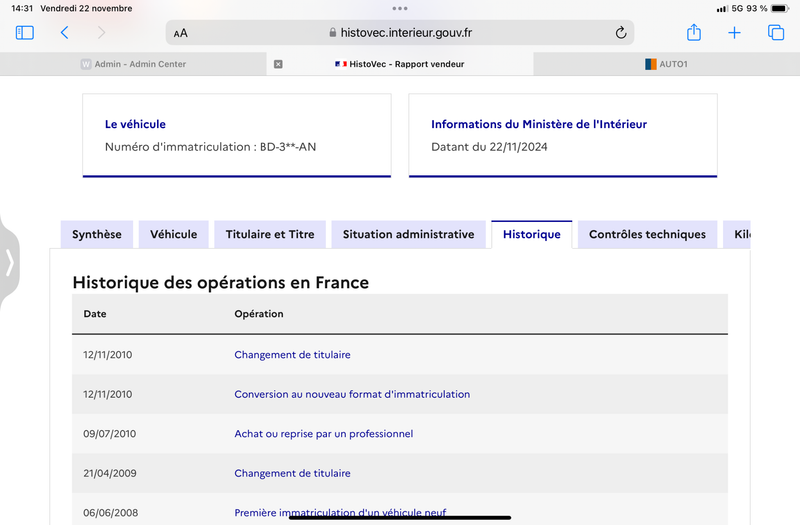Click Historique des opérations en France heading
This screenshot has height=525, width=800.
[x=220, y=283]
